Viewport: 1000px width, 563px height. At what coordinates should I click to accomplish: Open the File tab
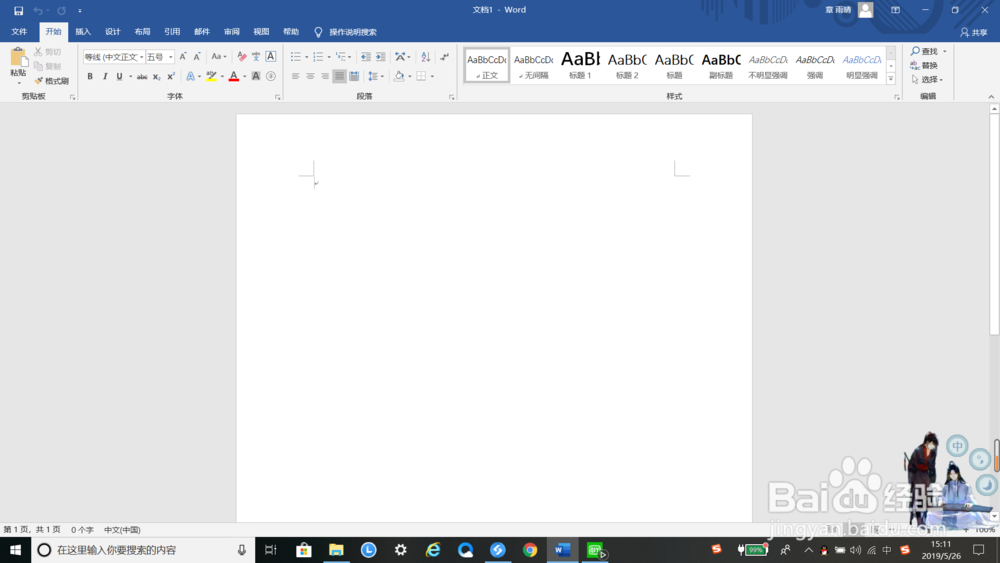tap(19, 32)
